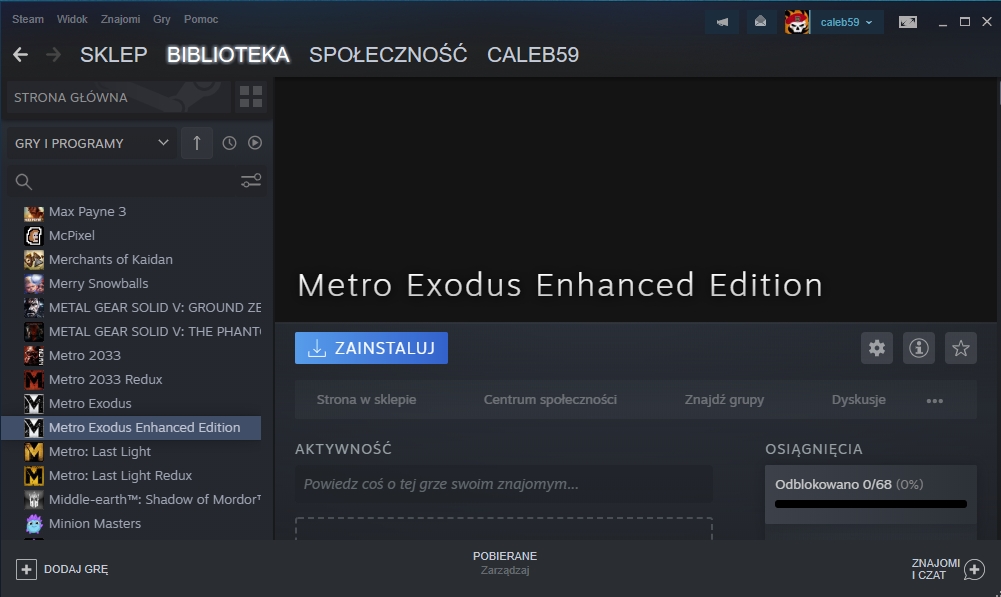Click Znajdź grupy link
This screenshot has height=597, width=1001.
pyautogui.click(x=725, y=400)
